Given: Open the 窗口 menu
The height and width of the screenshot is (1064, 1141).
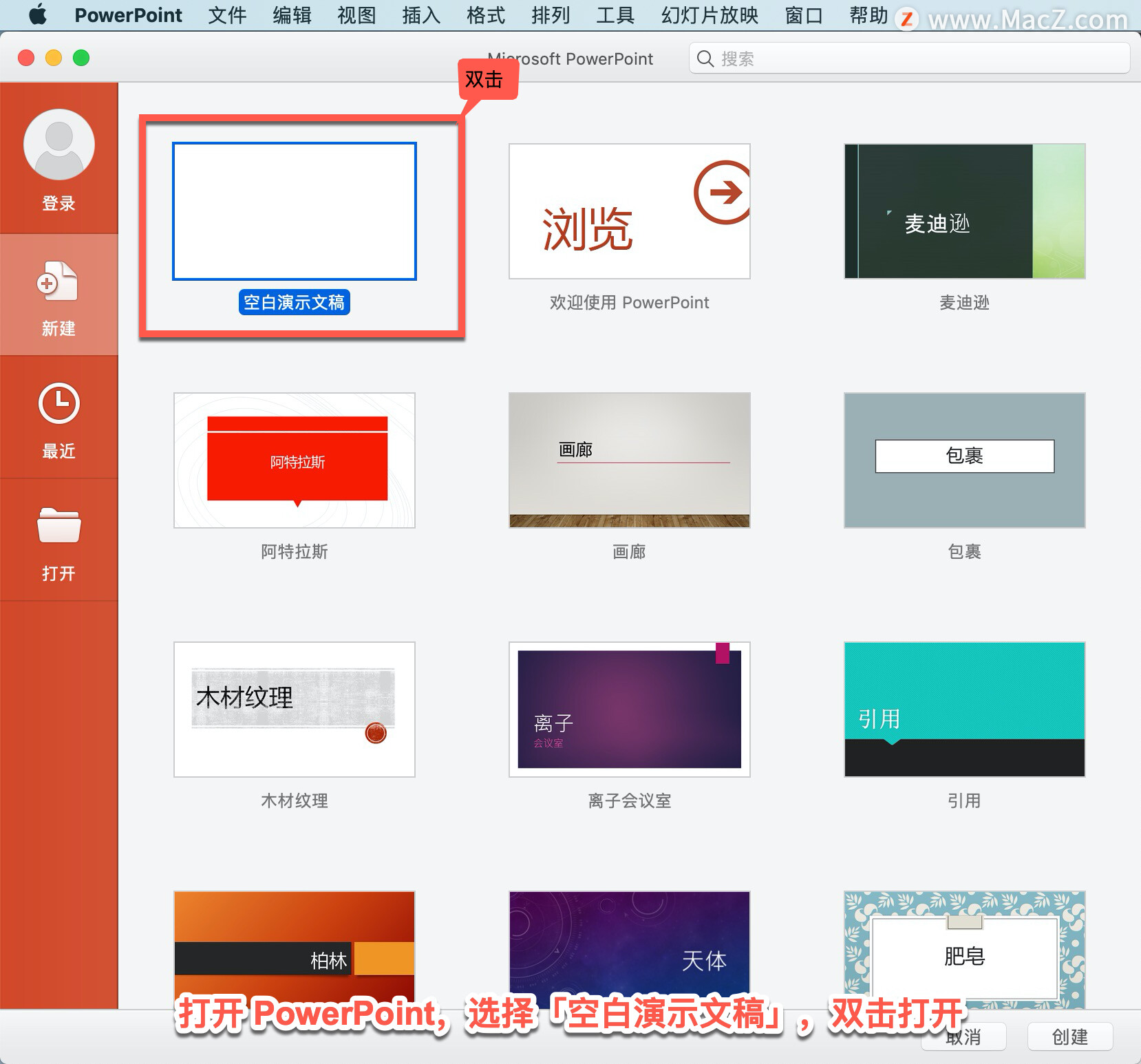Looking at the screenshot, I should tap(804, 15).
